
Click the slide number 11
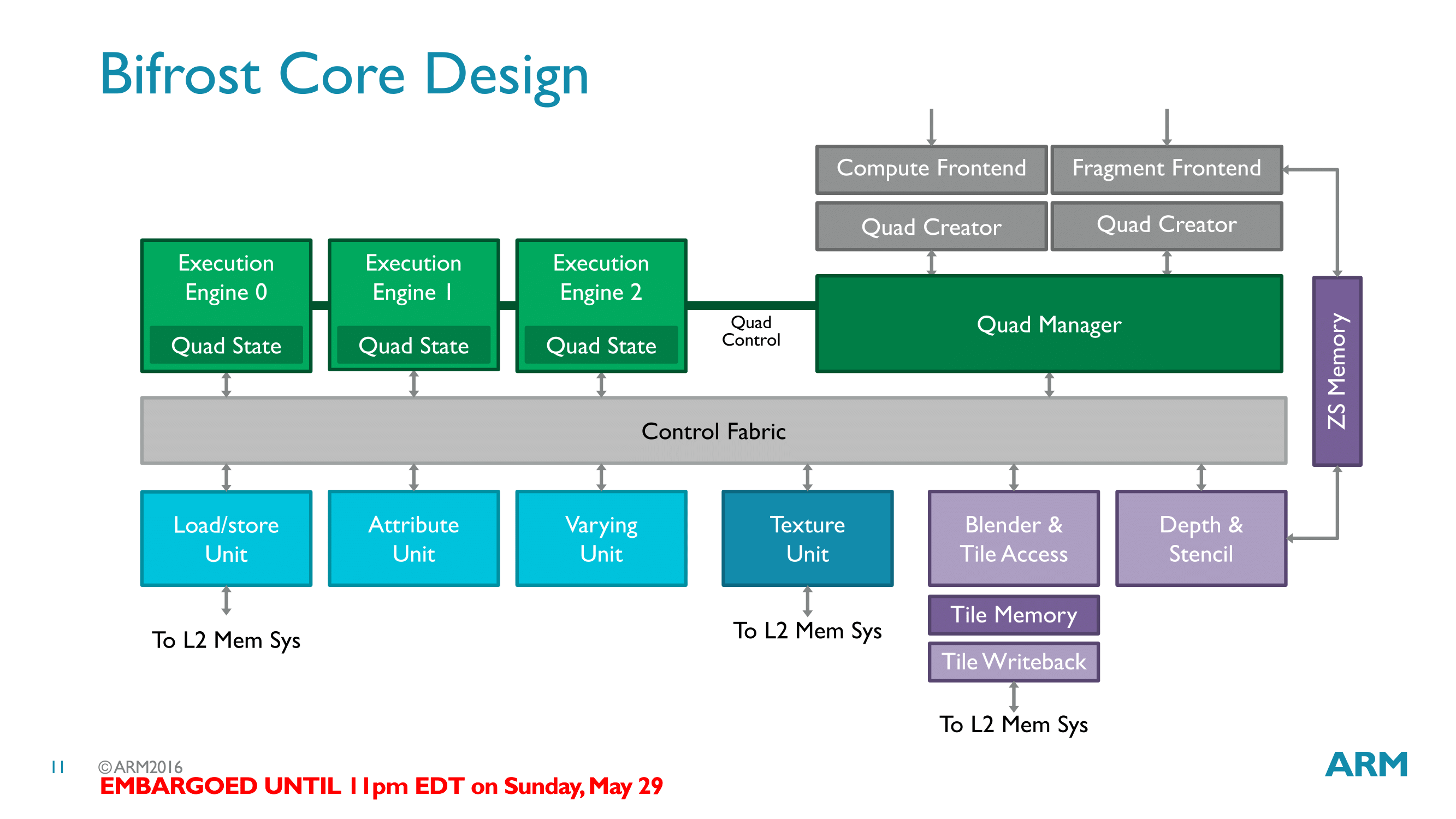tap(58, 767)
